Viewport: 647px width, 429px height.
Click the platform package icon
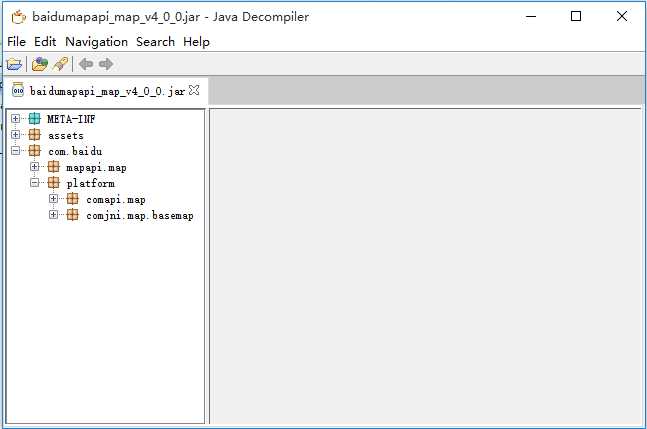tap(54, 183)
